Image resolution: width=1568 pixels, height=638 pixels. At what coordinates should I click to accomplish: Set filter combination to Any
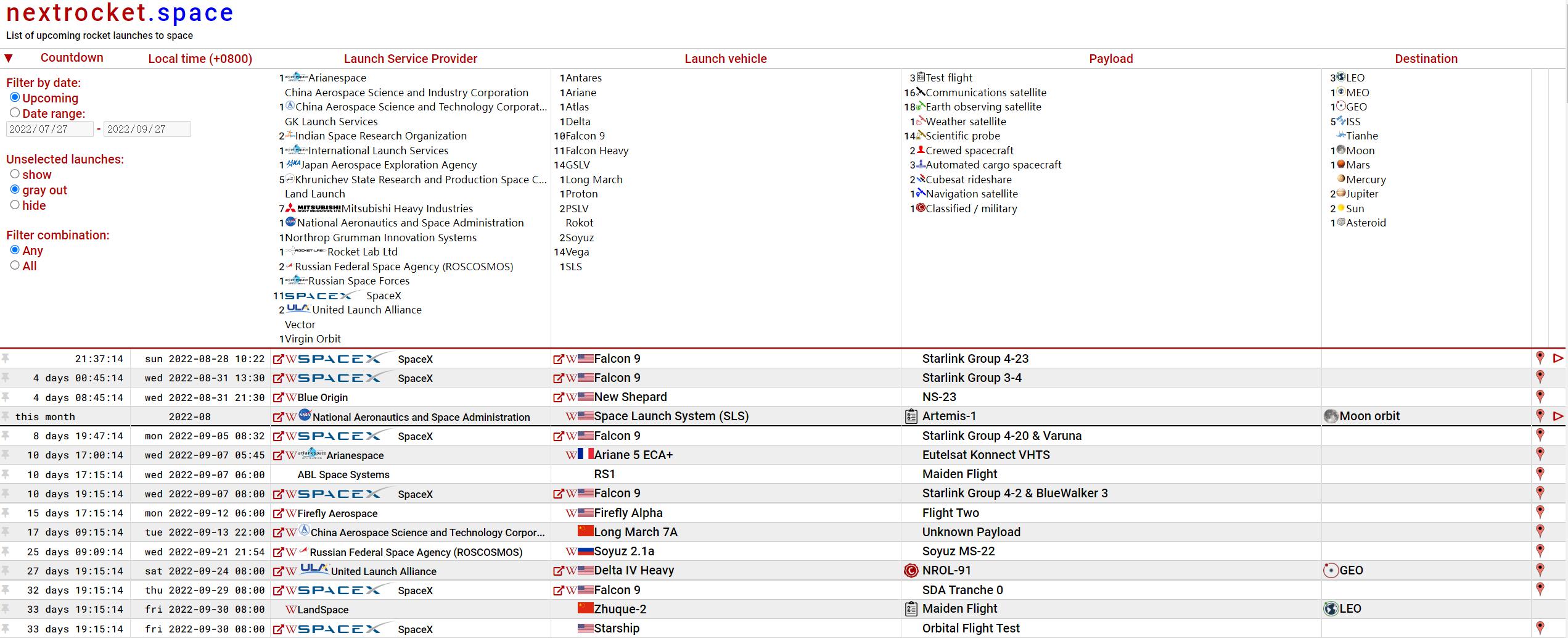15,250
